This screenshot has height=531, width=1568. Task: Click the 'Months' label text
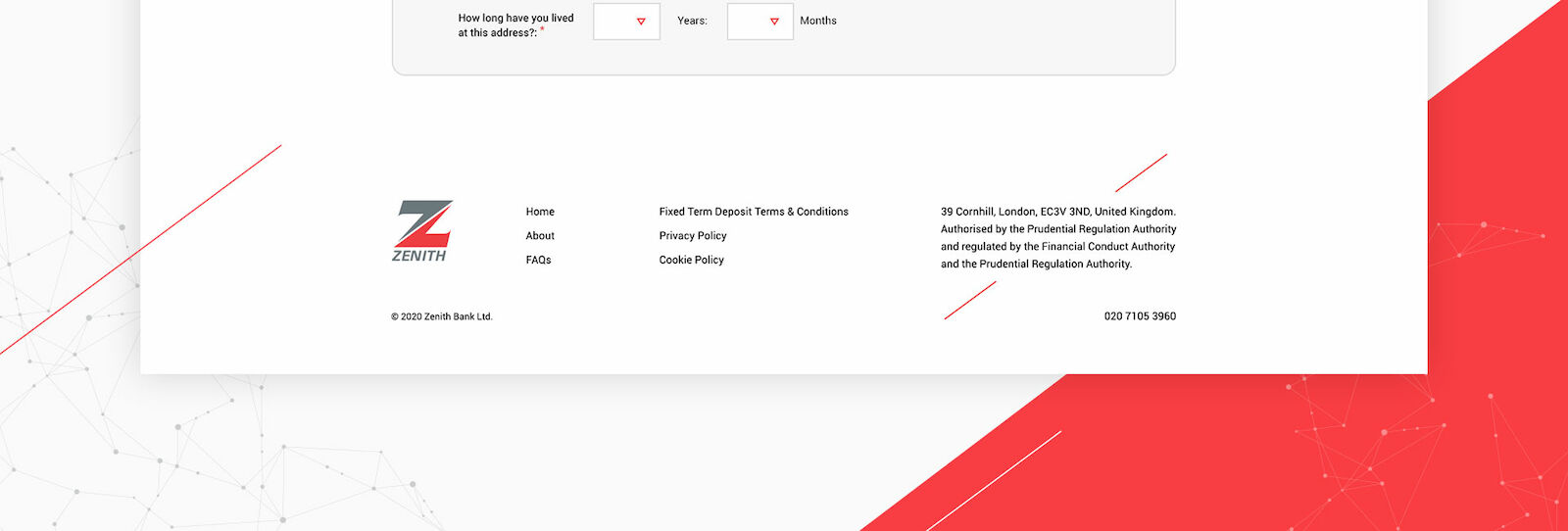(818, 21)
